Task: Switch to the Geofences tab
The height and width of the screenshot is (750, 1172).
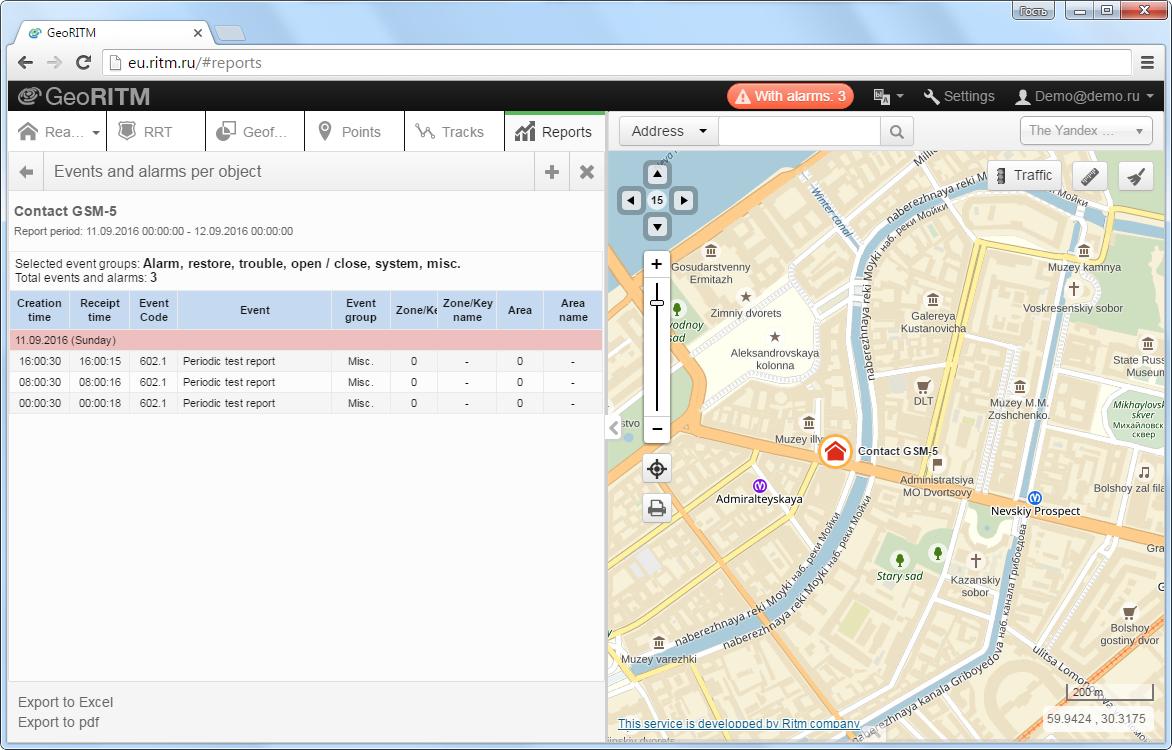Action: click(x=255, y=132)
